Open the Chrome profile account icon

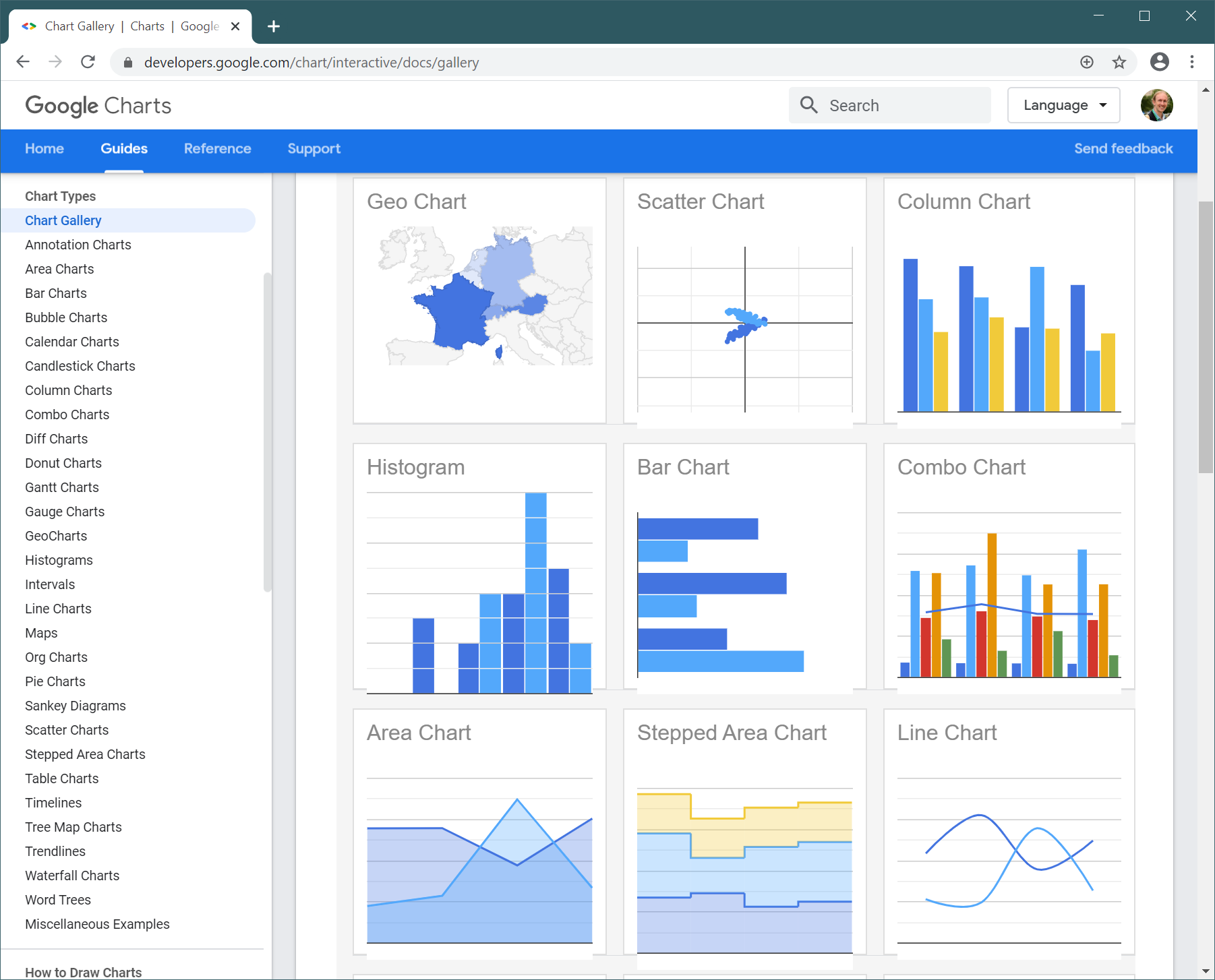click(x=1159, y=62)
